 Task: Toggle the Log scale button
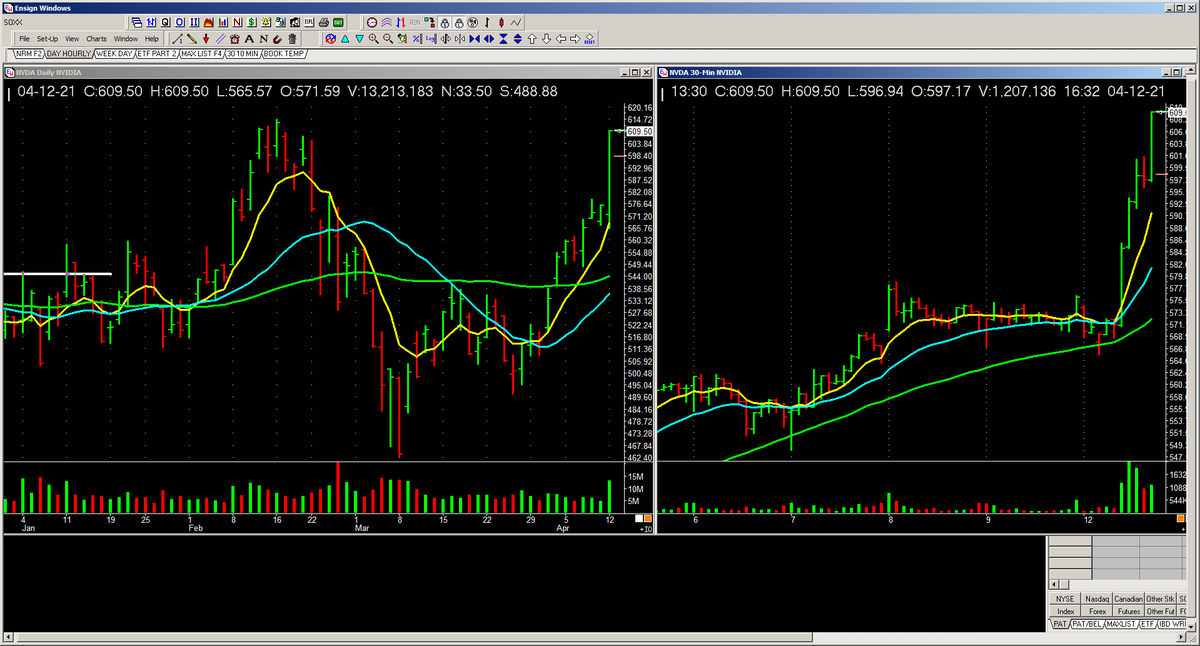tap(430, 39)
